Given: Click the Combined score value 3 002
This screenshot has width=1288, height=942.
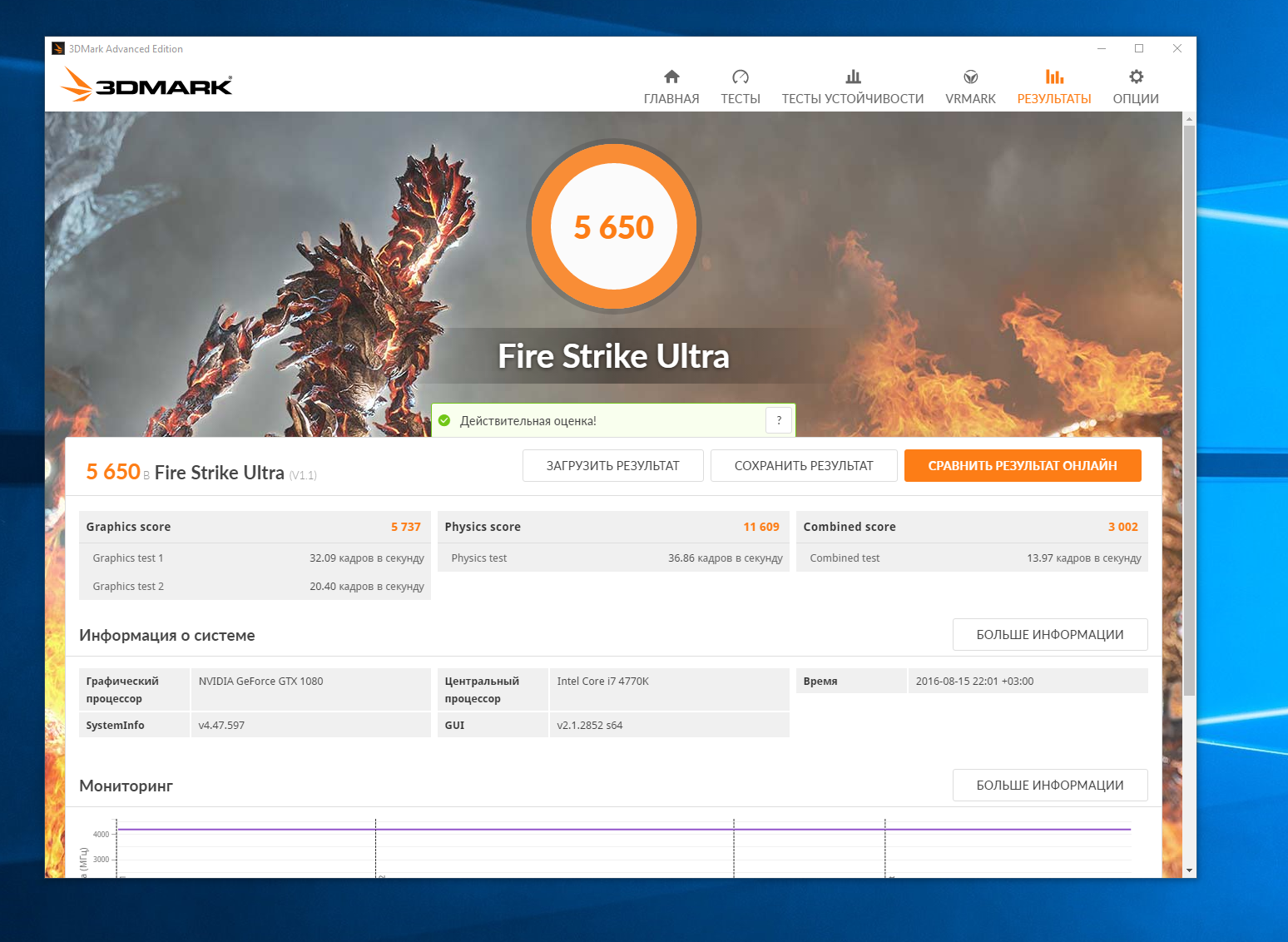Looking at the screenshot, I should point(1122,527).
